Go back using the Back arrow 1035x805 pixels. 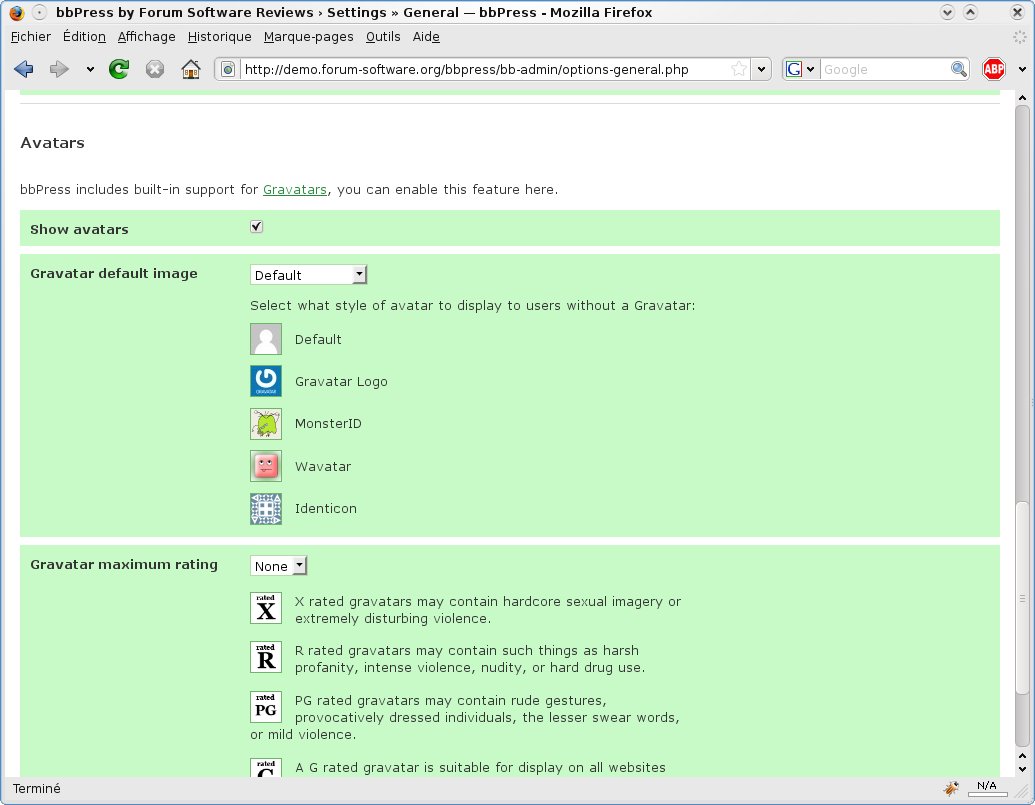(x=24, y=69)
